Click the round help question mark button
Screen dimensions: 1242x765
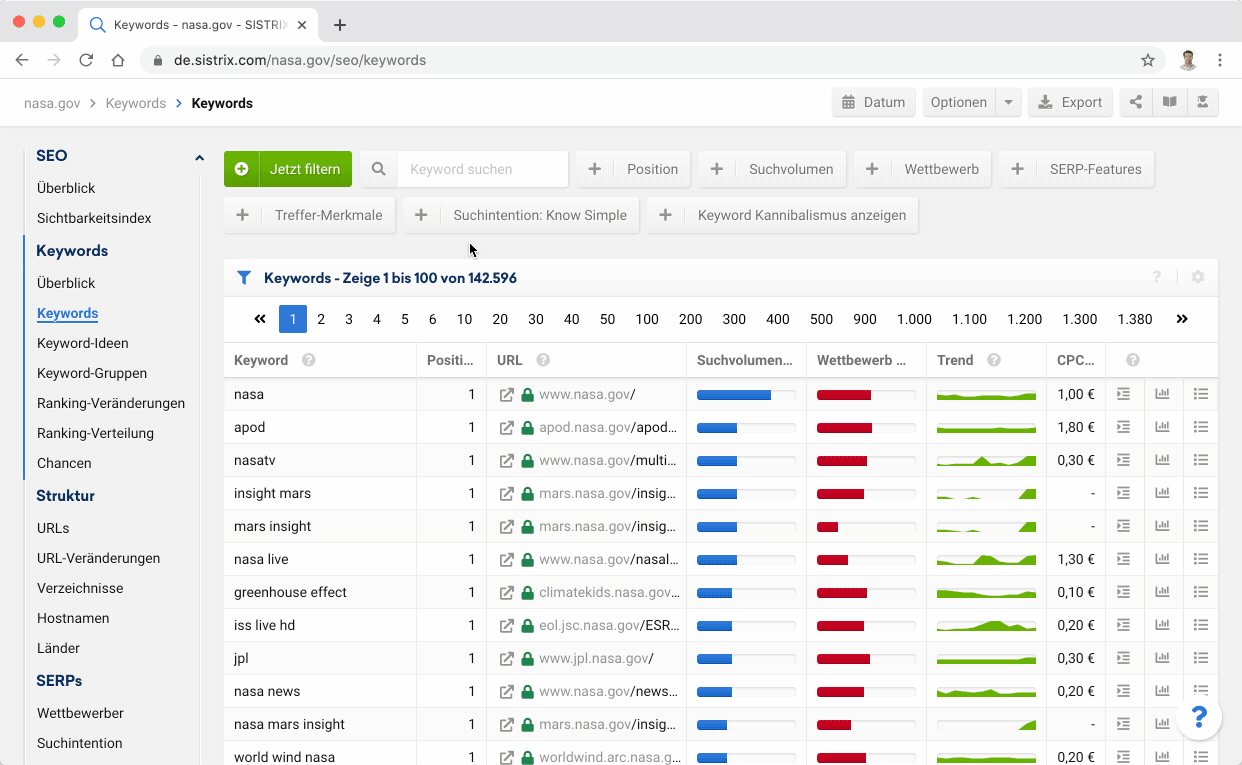pos(1199,717)
